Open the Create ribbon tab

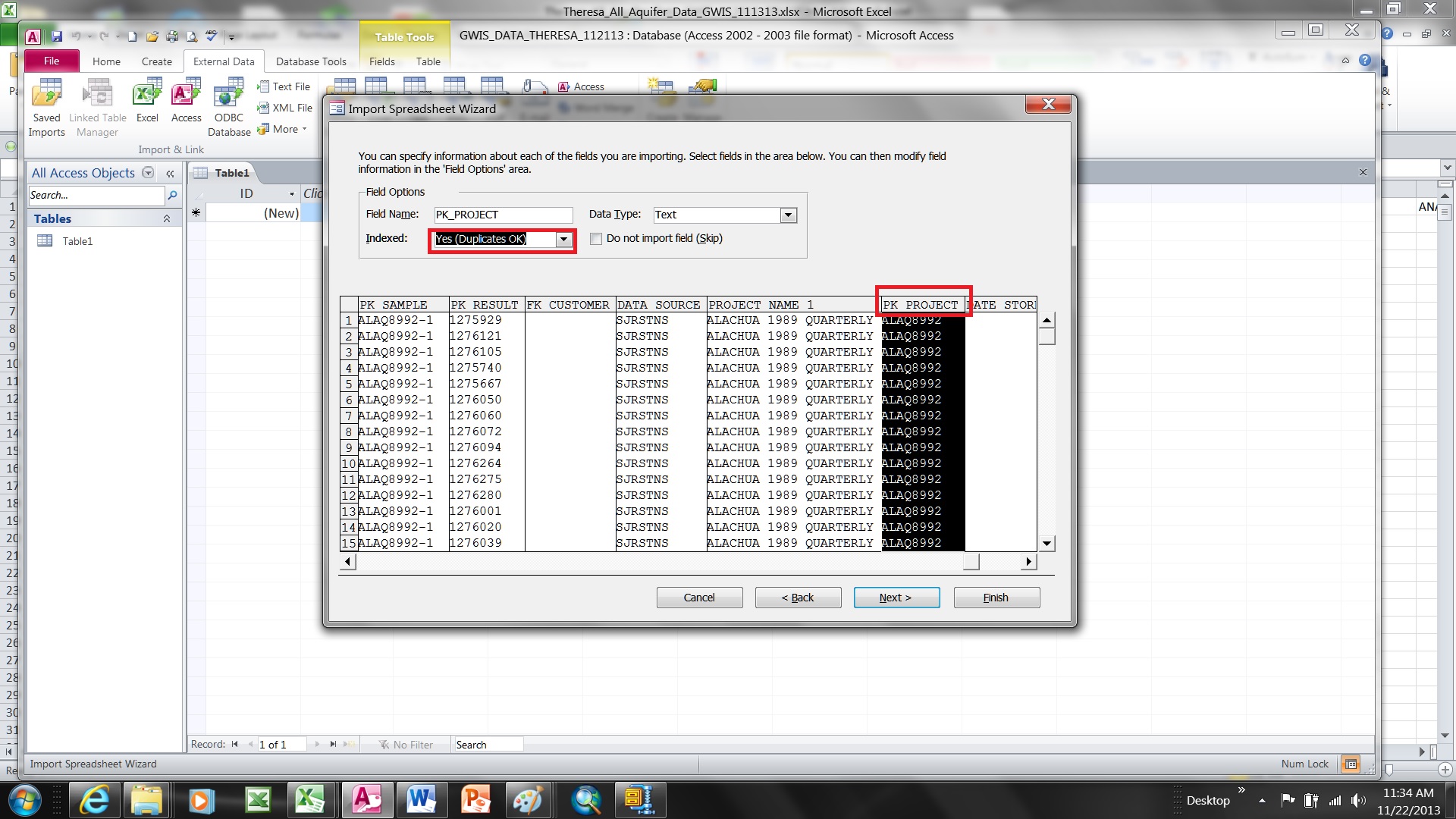157,61
